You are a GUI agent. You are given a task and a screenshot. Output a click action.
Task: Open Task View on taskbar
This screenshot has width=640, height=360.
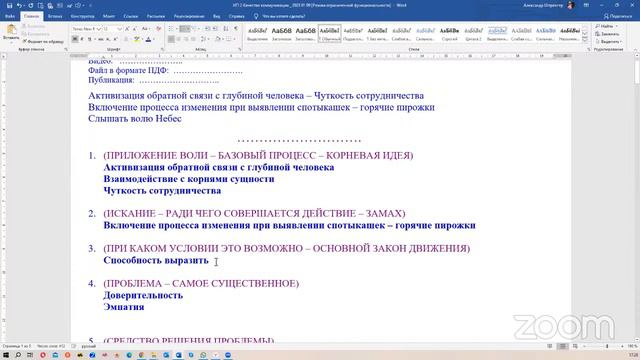coord(30,355)
